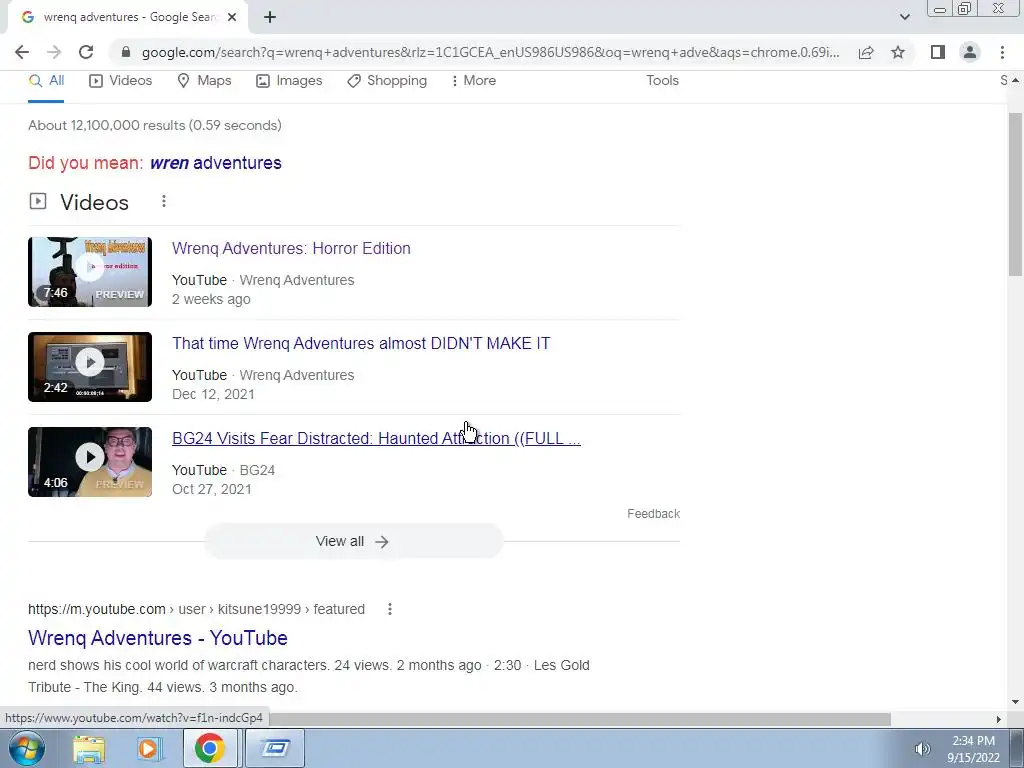
Task: Switch to Images search tab
Action: (289, 81)
